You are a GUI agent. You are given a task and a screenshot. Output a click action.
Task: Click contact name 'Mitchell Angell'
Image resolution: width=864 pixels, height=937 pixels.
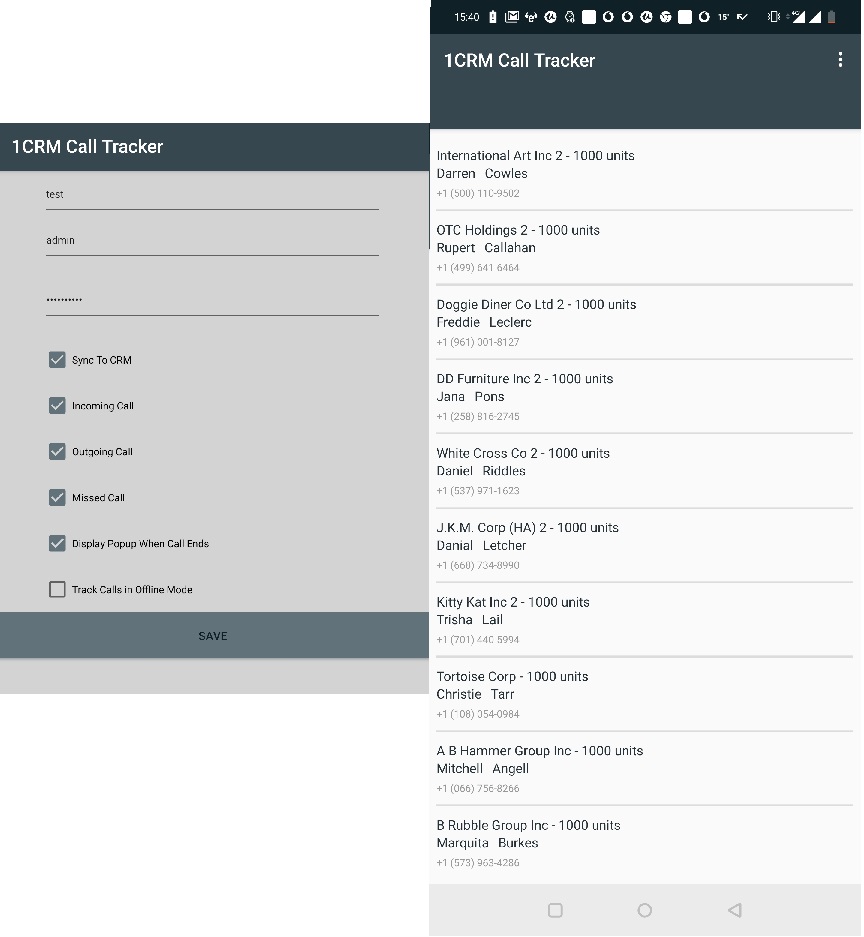pyautogui.click(x=482, y=768)
